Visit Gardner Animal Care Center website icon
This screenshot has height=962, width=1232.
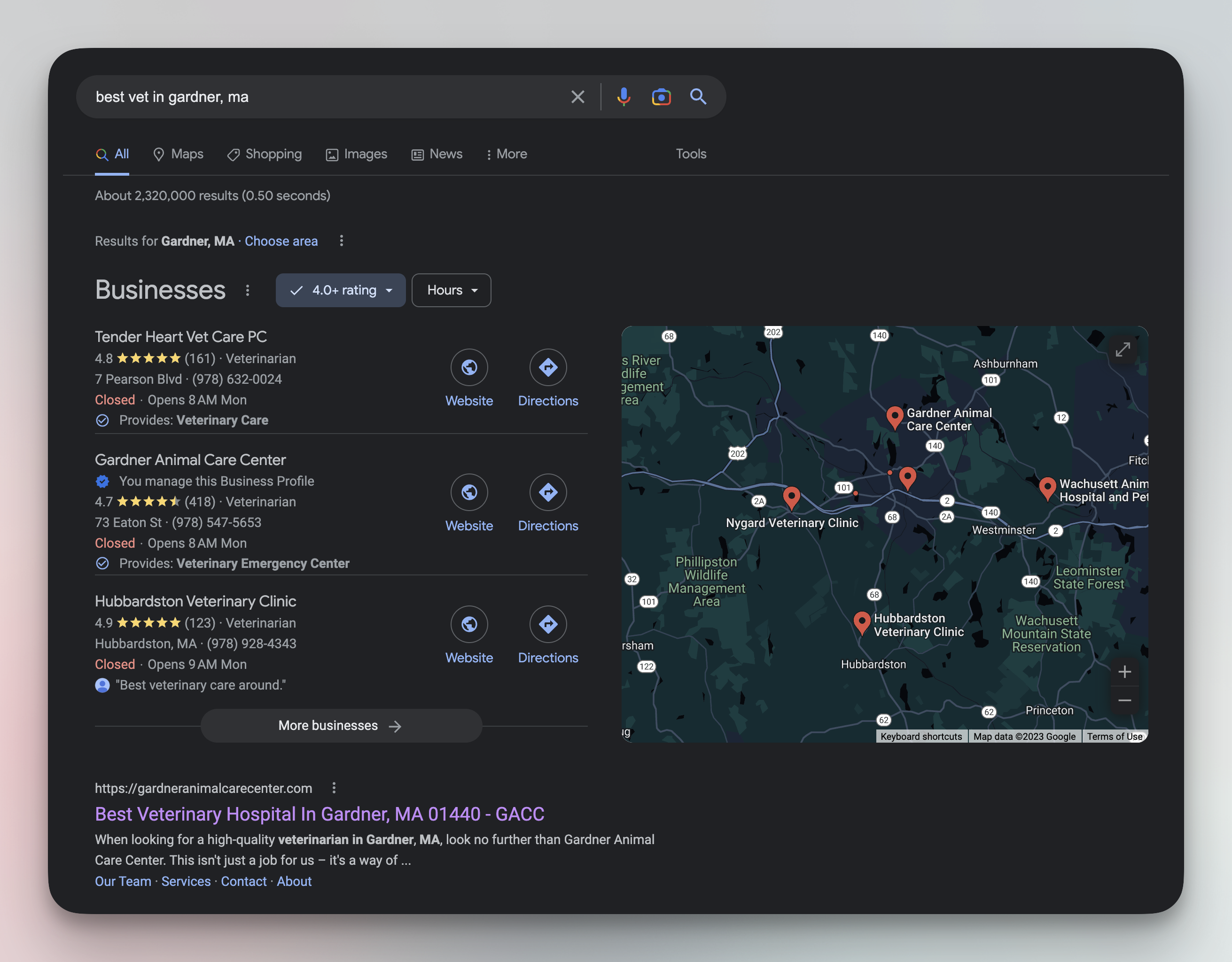[x=469, y=492]
